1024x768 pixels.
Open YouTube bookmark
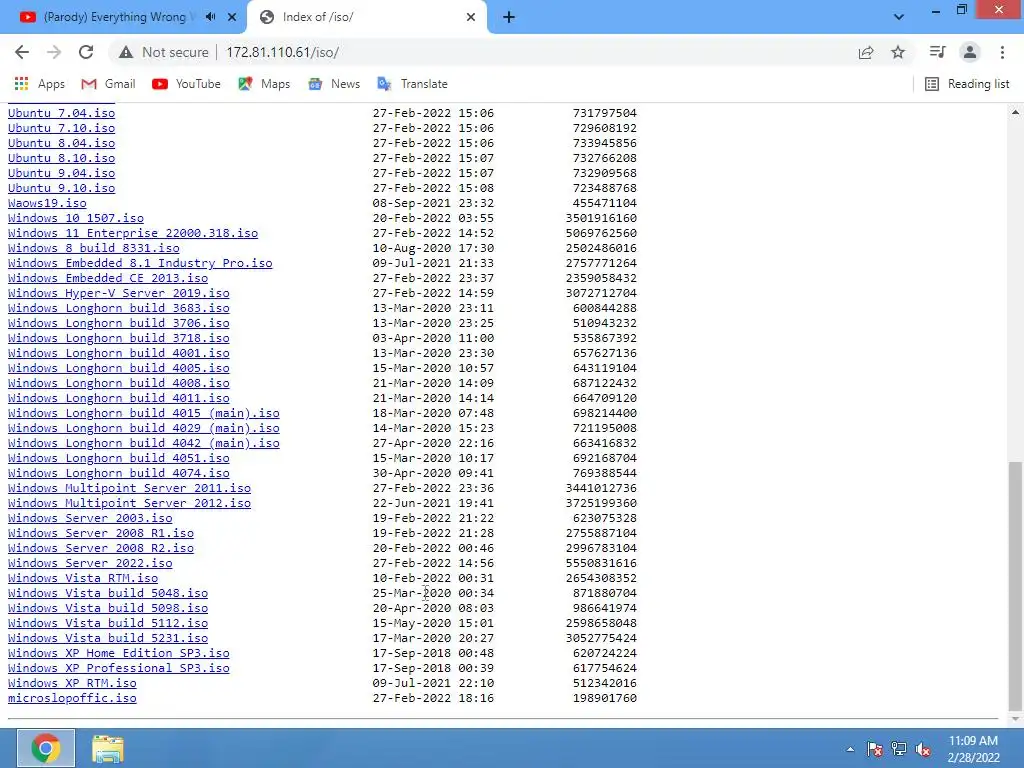coord(186,84)
